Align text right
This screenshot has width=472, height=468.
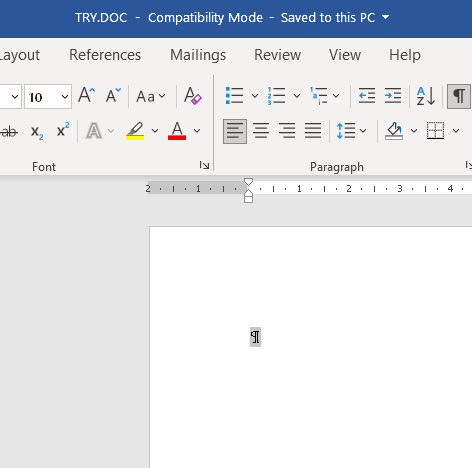[287, 131]
